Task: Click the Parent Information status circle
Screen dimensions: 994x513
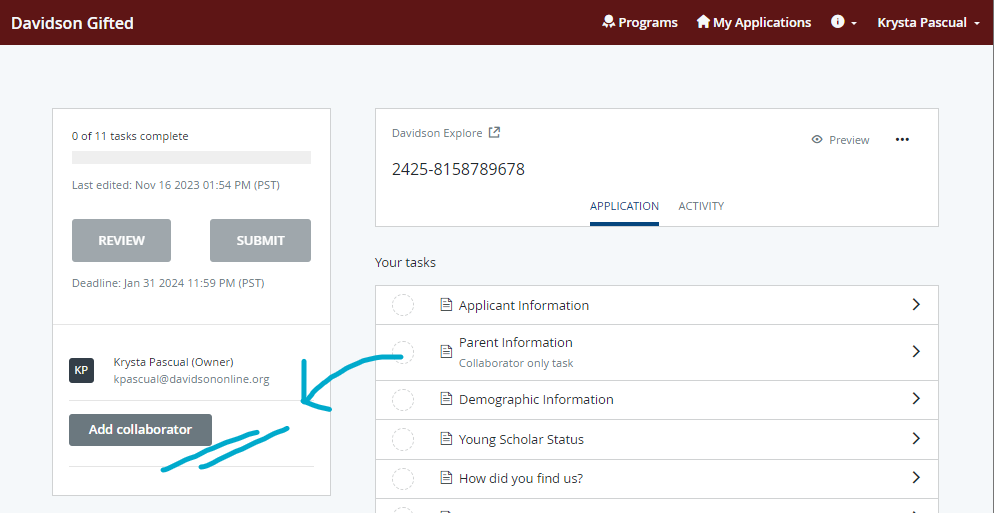Action: tap(403, 352)
